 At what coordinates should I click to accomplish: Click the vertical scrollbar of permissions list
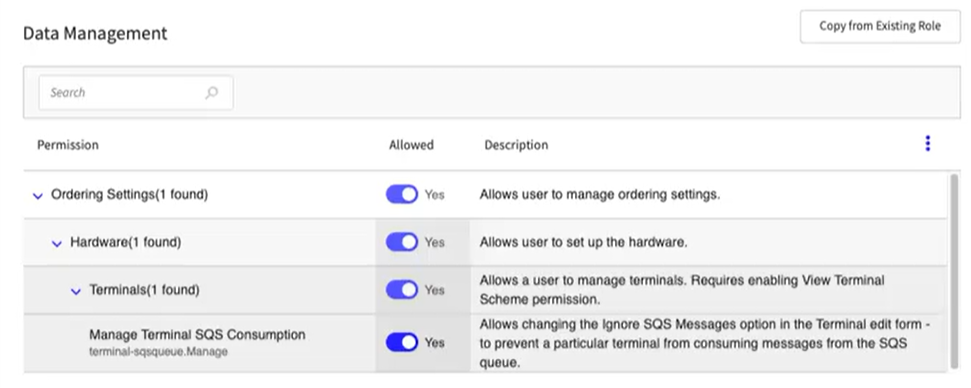click(954, 271)
